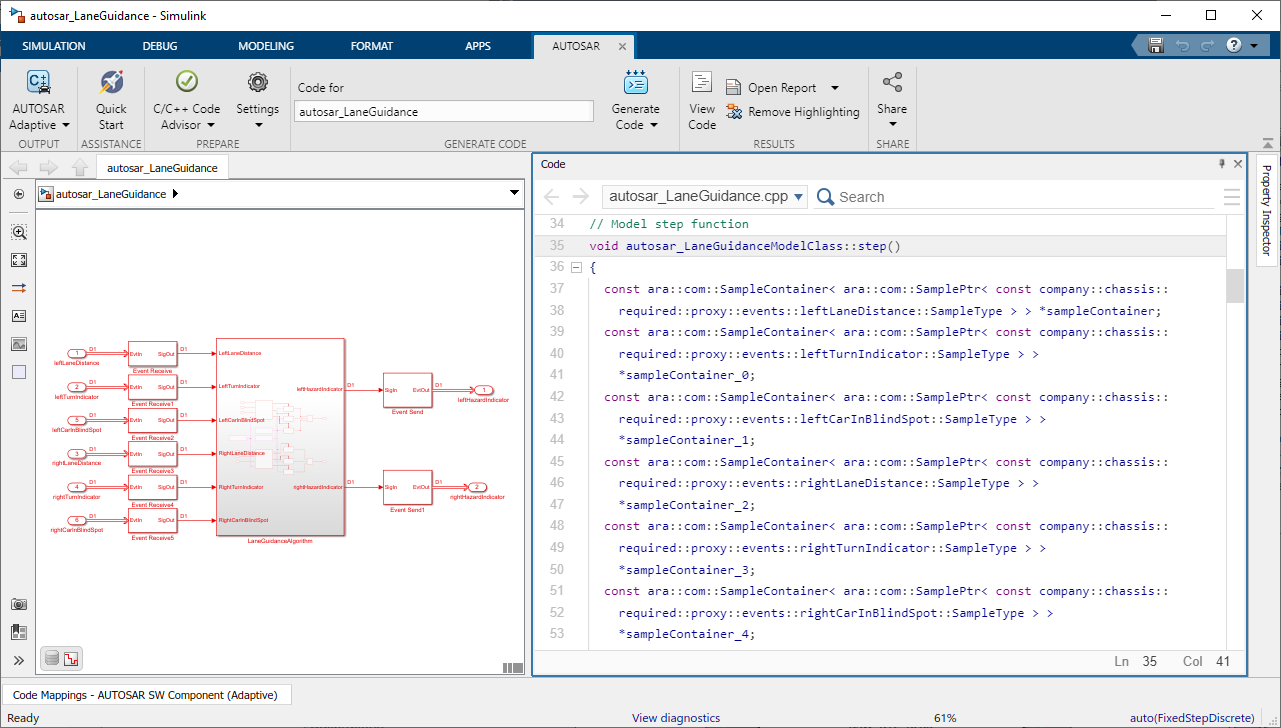Switch to the SIMULATION tab
1281x728 pixels.
click(54, 46)
